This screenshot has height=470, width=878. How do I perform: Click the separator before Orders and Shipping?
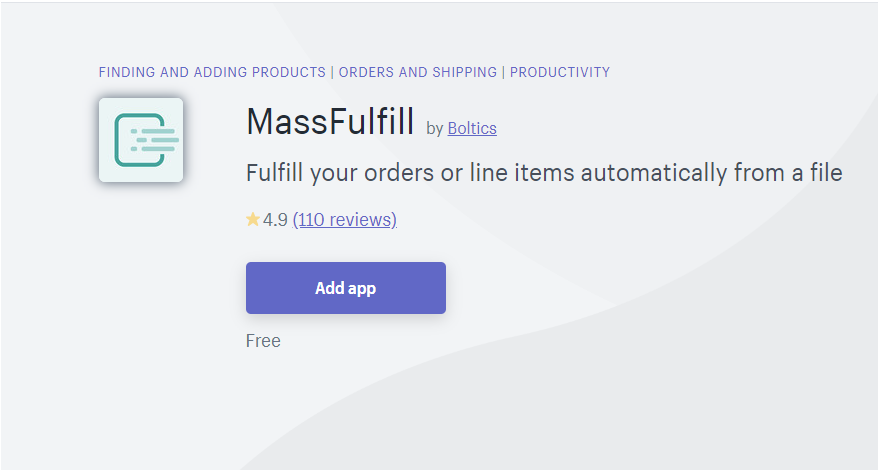pyautogui.click(x=332, y=72)
